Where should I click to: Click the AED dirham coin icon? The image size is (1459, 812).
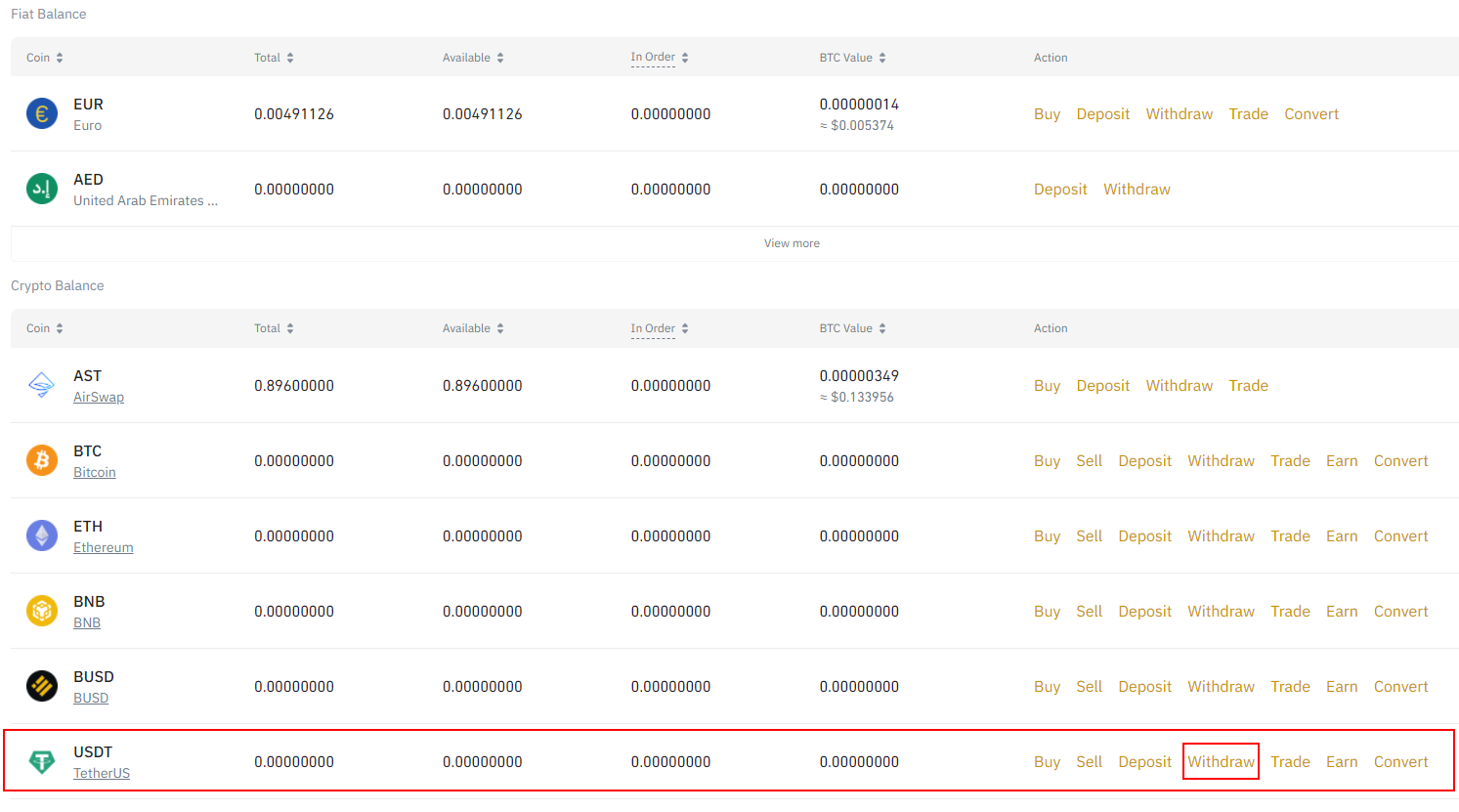[x=42, y=190]
